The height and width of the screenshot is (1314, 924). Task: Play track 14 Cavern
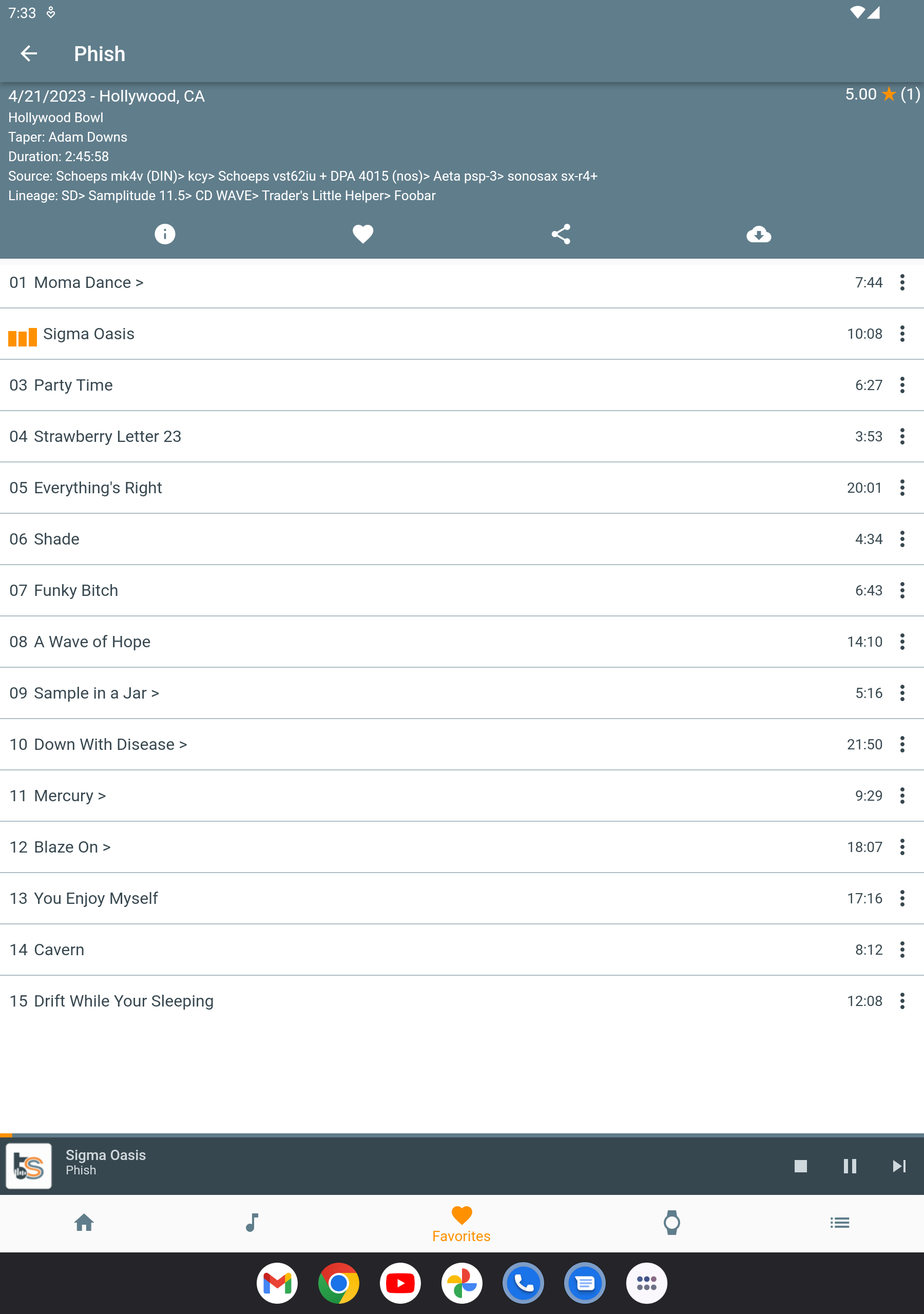tap(462, 950)
